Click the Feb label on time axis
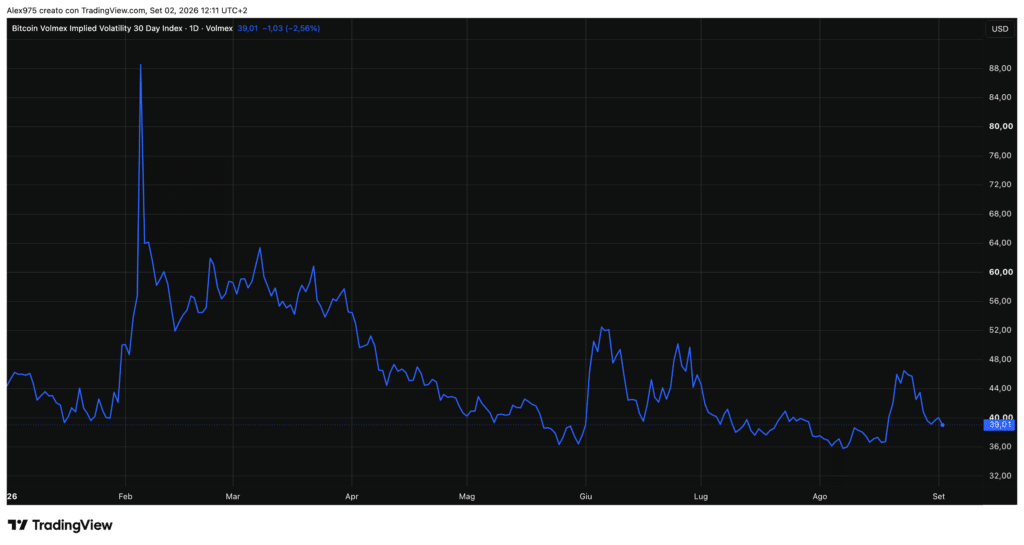This screenshot has height=545, width=1024. [125, 497]
